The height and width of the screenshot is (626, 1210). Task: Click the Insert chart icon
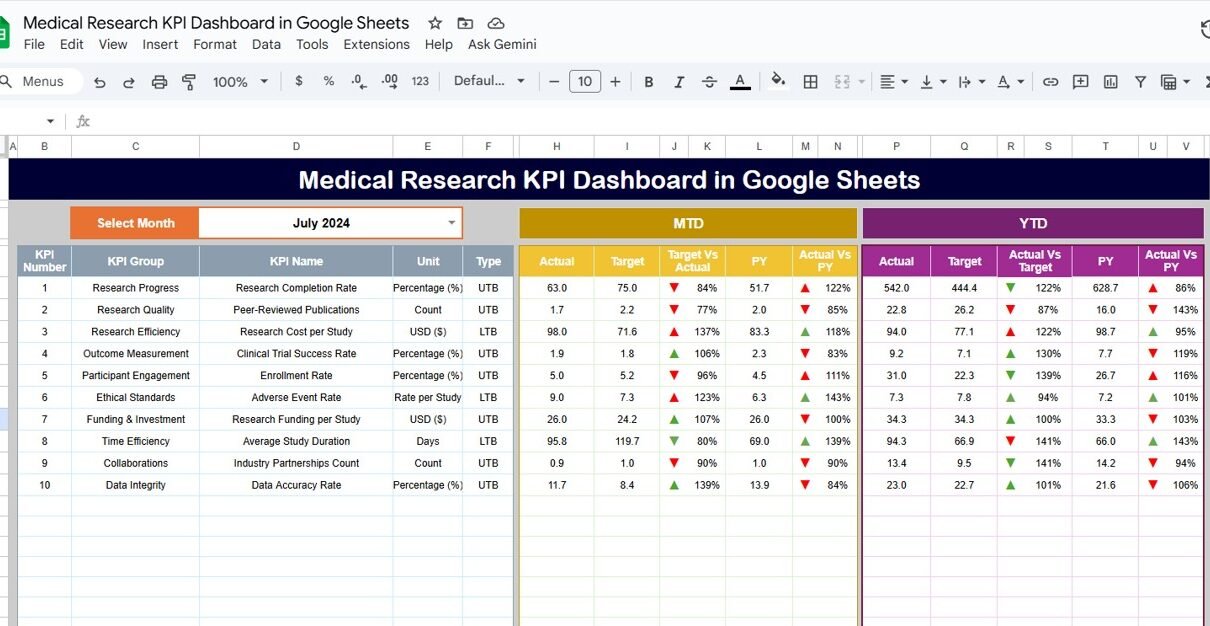tap(1110, 82)
